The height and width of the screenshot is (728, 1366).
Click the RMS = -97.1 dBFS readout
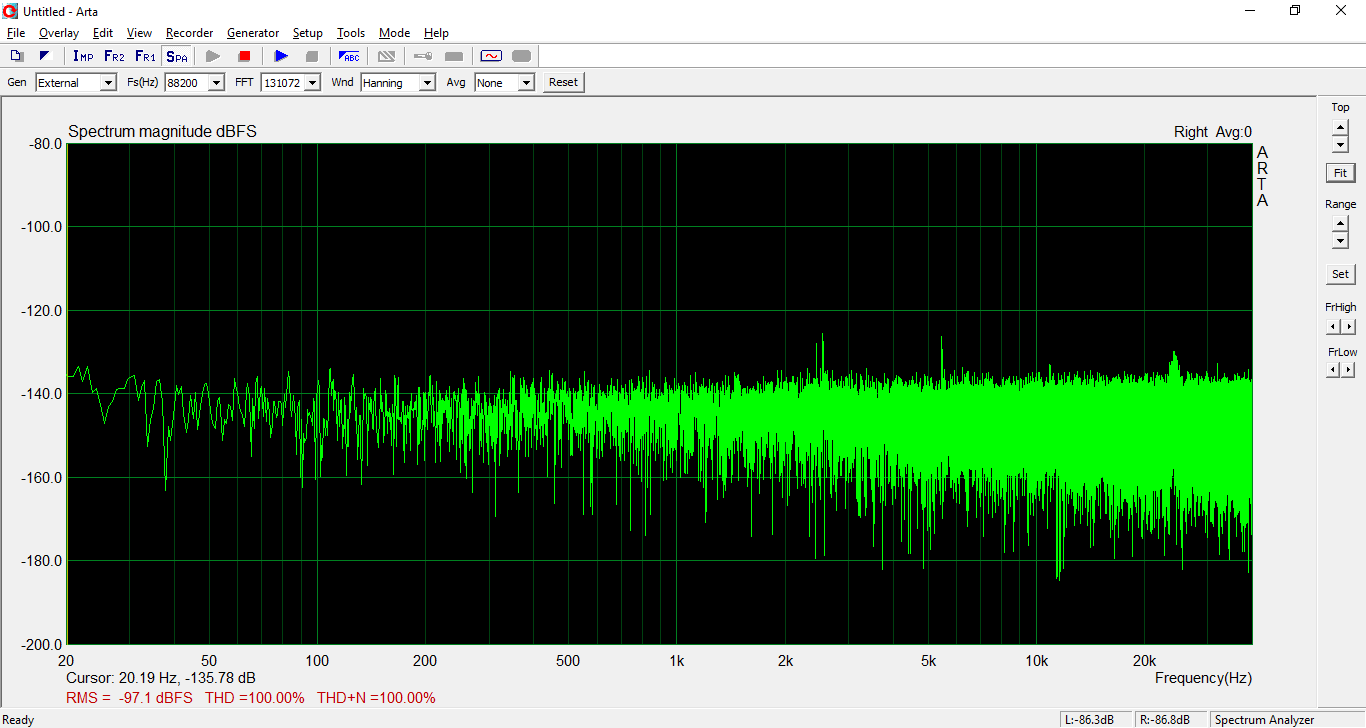click(x=129, y=698)
